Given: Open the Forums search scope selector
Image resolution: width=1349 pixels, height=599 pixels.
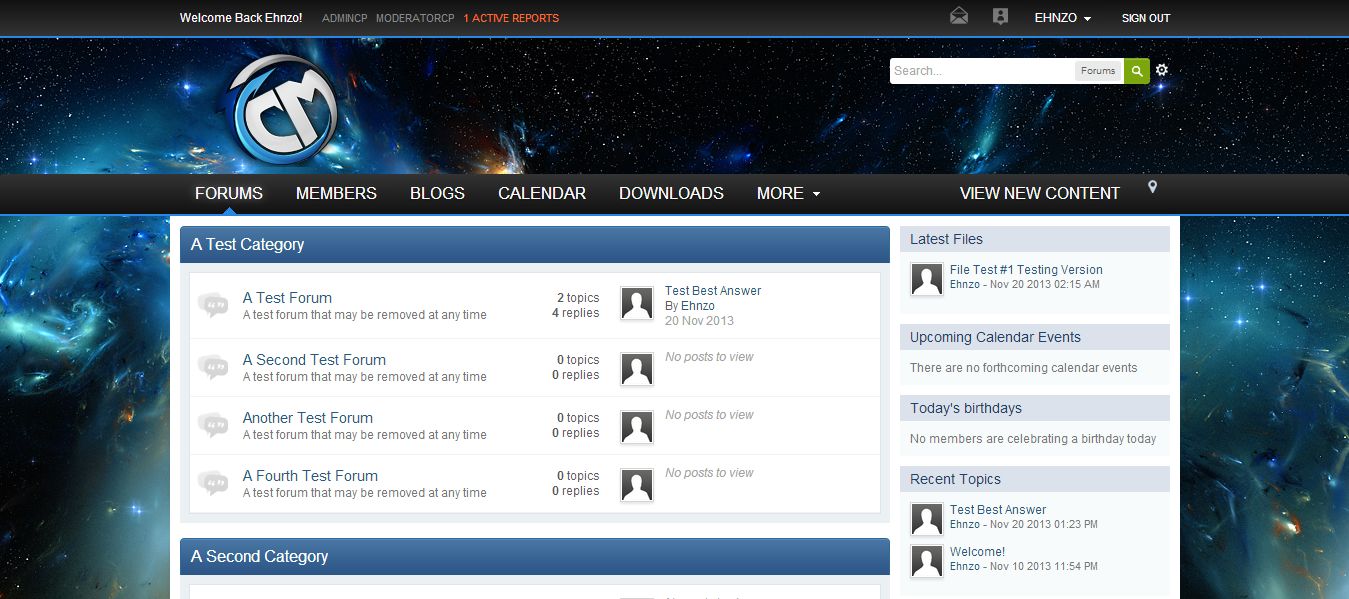Looking at the screenshot, I should [x=1098, y=71].
